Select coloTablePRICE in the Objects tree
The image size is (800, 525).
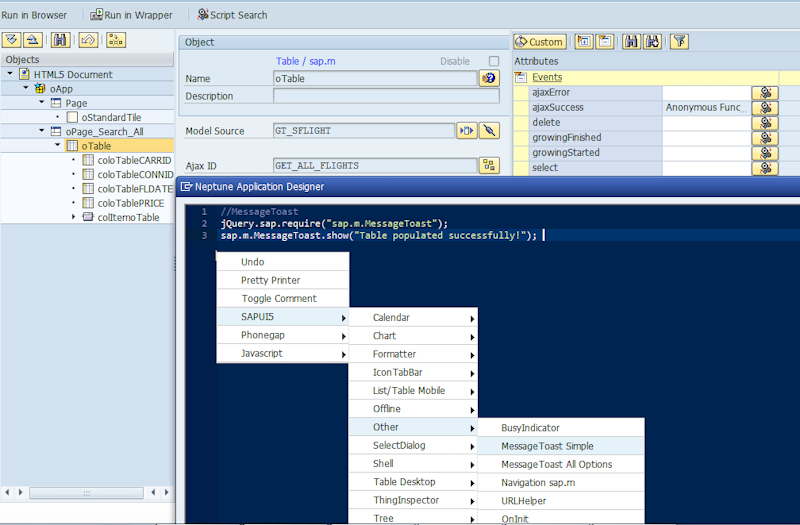click(131, 203)
